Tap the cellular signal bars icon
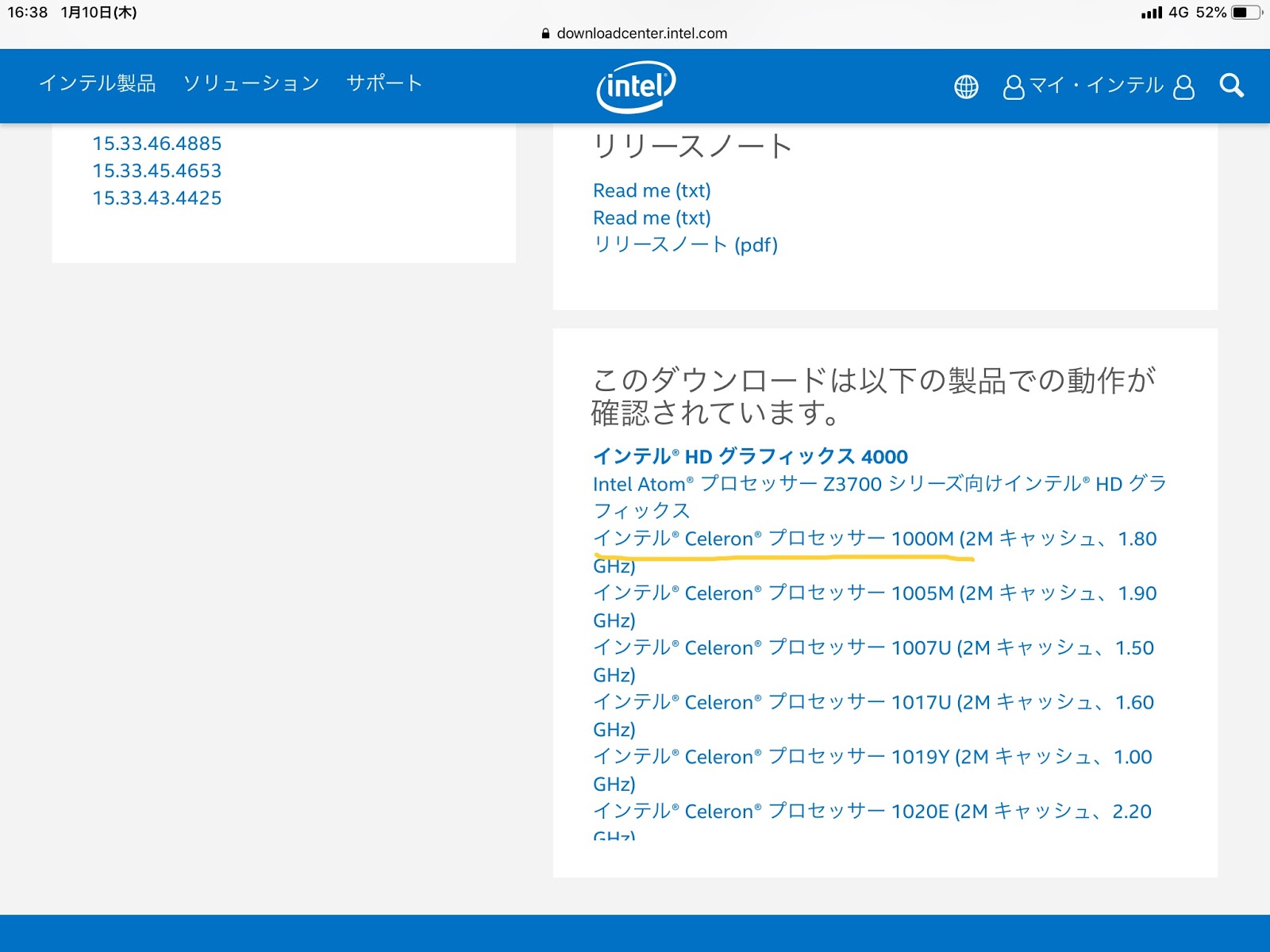The height and width of the screenshot is (952, 1270). click(1152, 13)
